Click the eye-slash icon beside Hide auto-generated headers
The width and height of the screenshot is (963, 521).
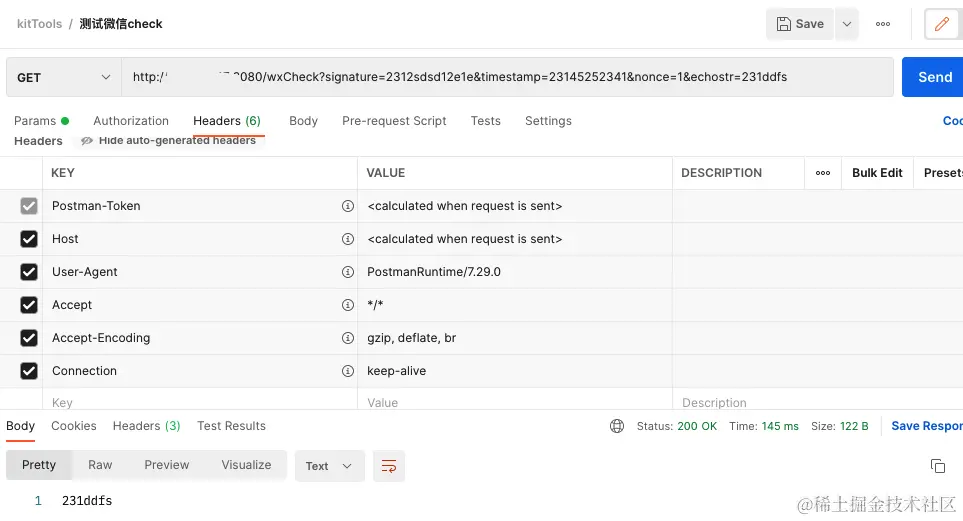(x=87, y=141)
